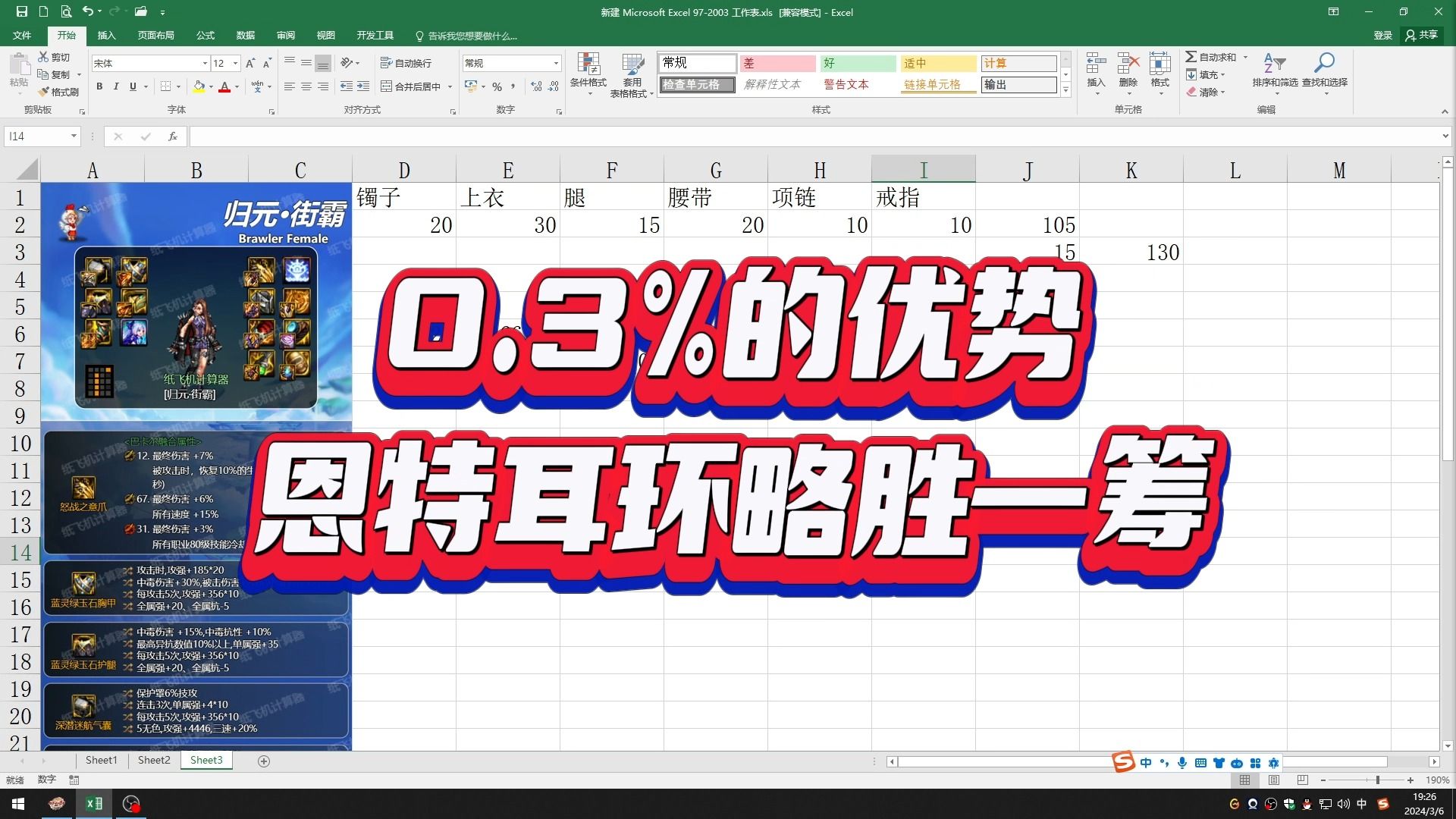Click the Fill (填充) button
The width and height of the screenshot is (1456, 819).
point(1206,74)
